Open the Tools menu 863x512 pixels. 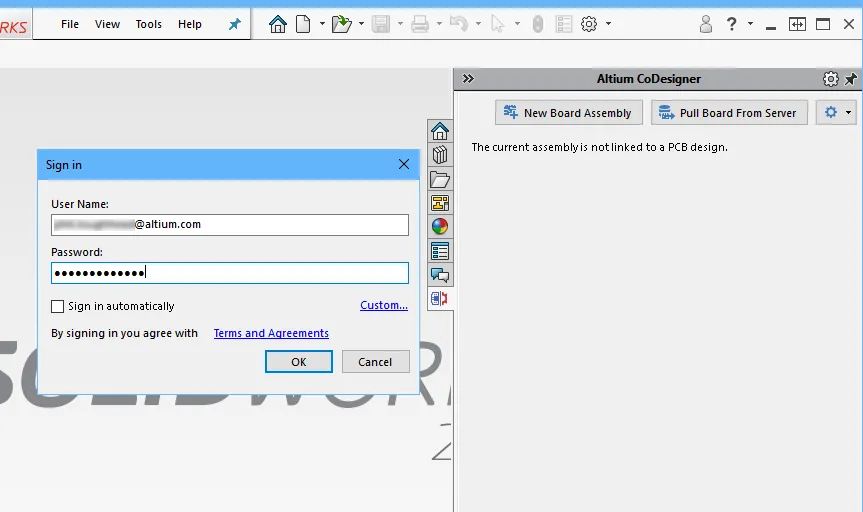point(149,24)
